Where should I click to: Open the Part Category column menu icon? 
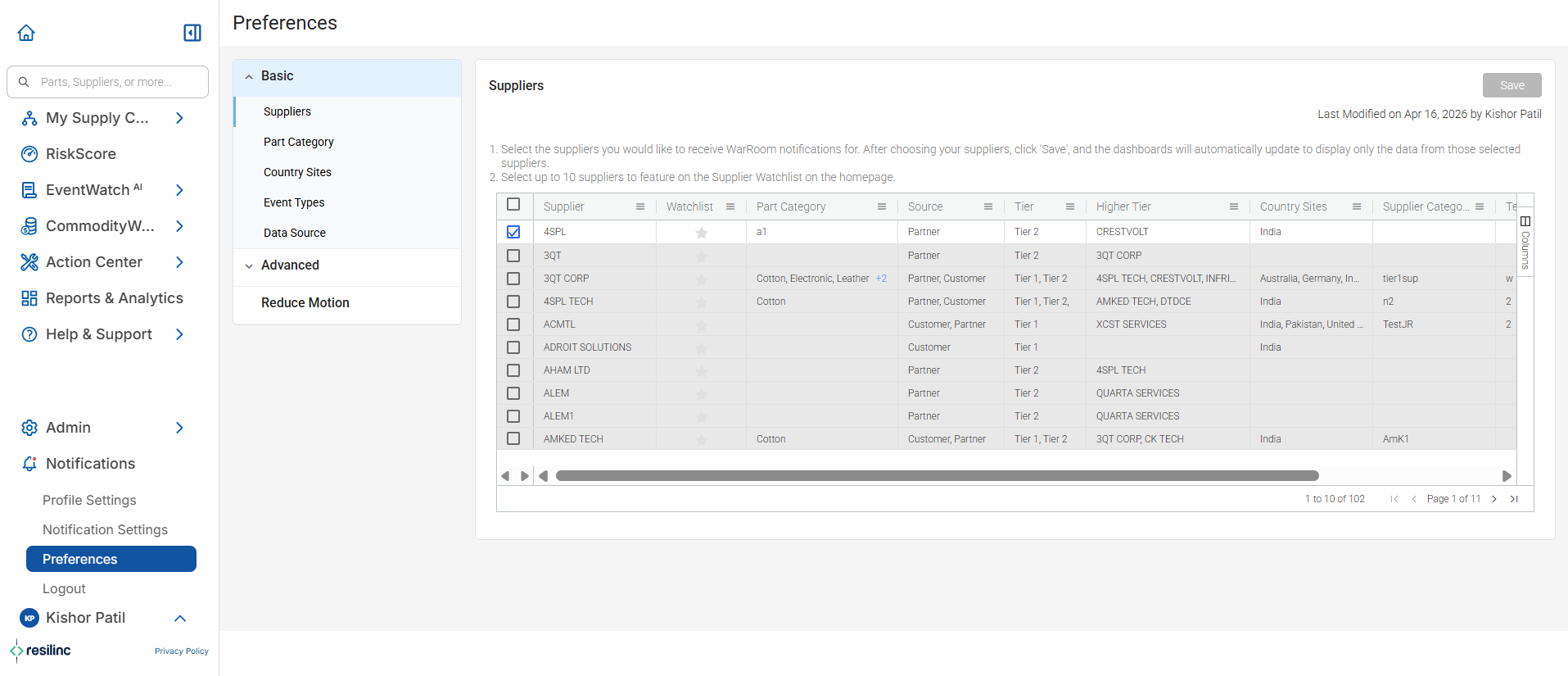pos(882,206)
